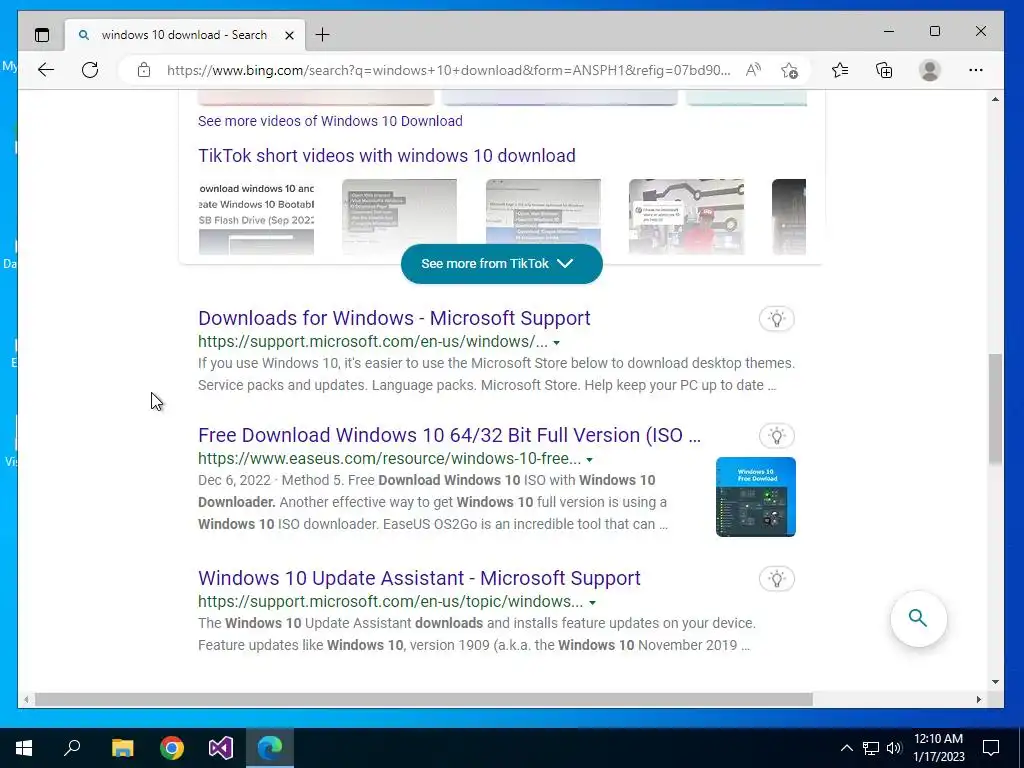The height and width of the screenshot is (768, 1024).
Task: Minimize the Edge window
Action: [x=889, y=31]
